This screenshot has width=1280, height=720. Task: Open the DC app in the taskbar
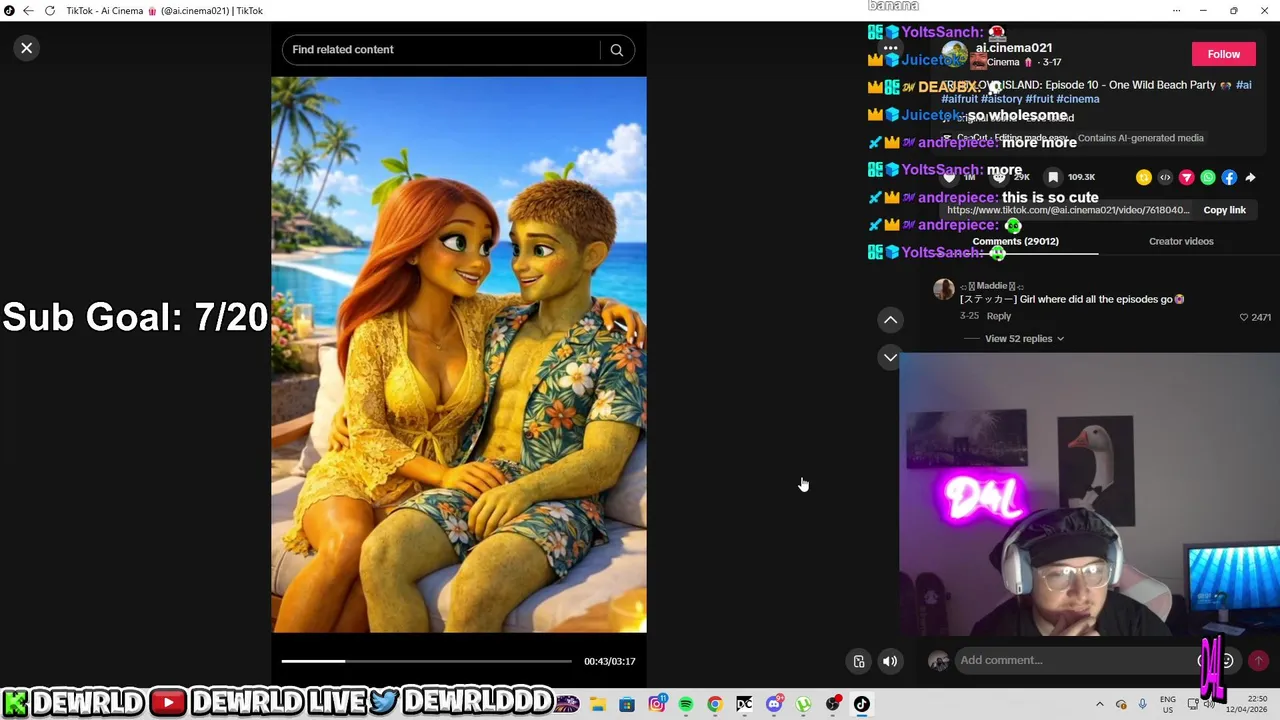pos(744,704)
